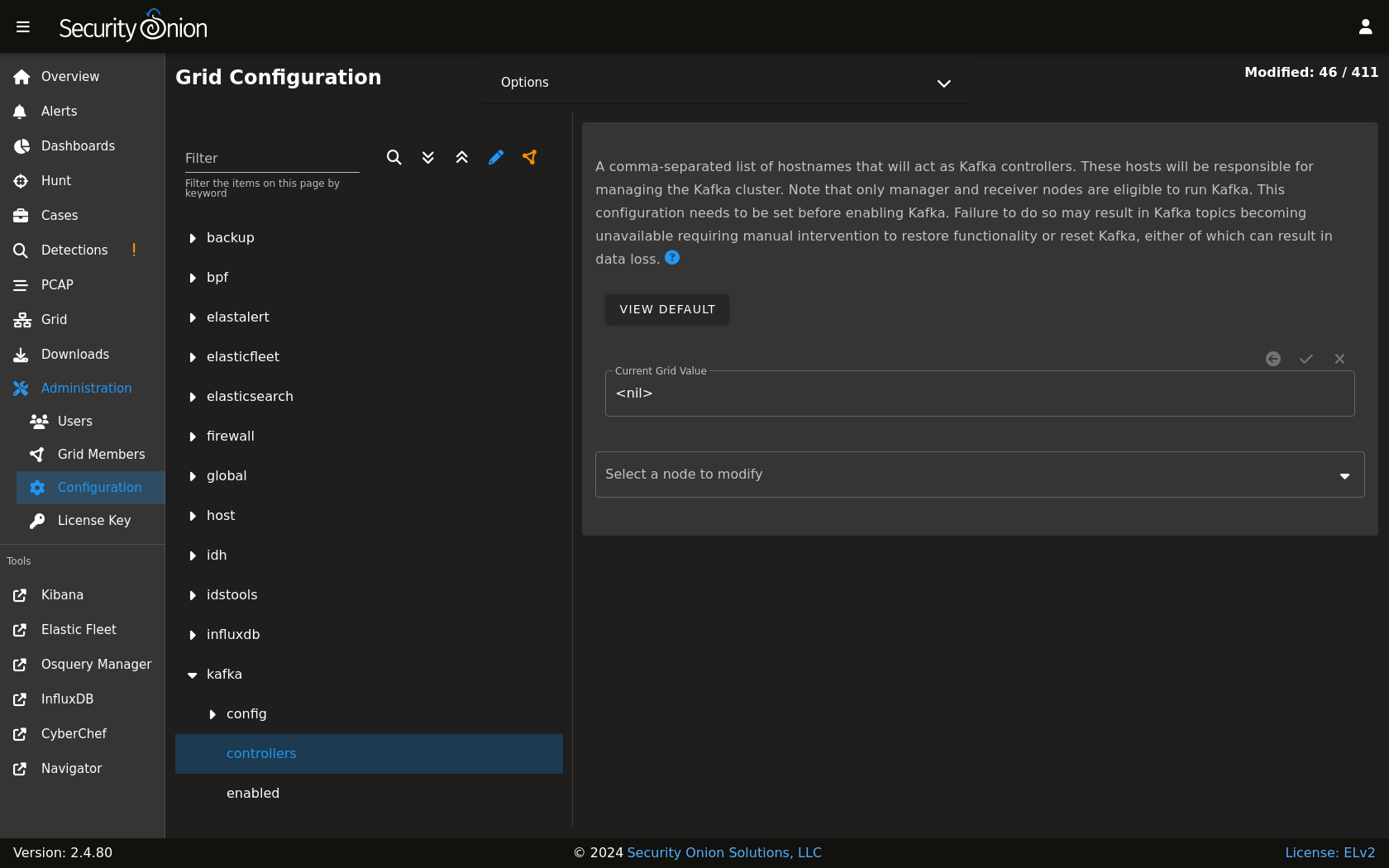Viewport: 1389px width, 868px height.
Task: Expand all settings with double-down chevron
Action: [428, 157]
